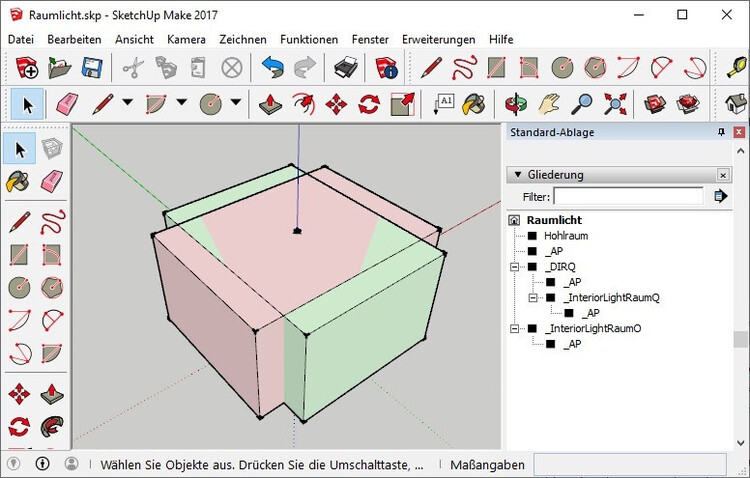Save the model with the floppy disk icon
The image size is (750, 478).
[x=92, y=67]
